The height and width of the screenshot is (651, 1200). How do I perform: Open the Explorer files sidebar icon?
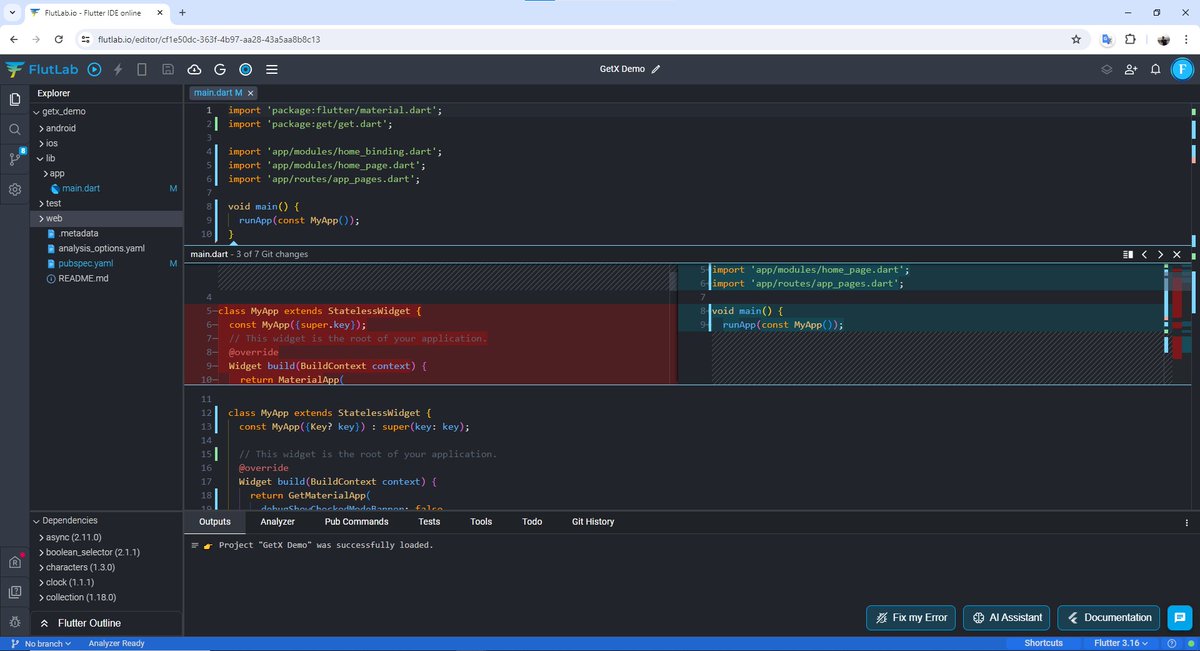coord(15,99)
